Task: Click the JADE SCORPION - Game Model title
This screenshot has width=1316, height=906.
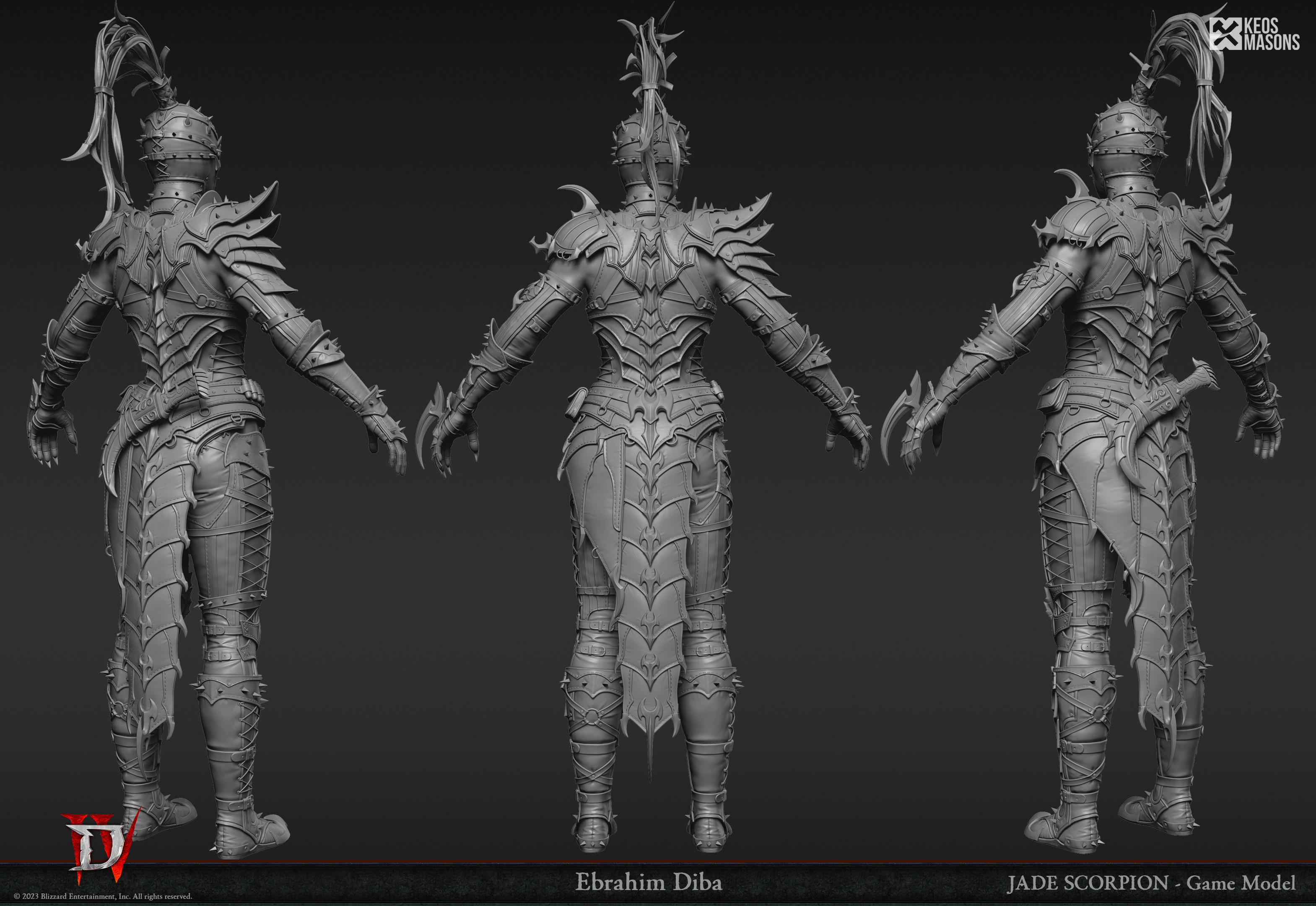Action: [x=1152, y=883]
